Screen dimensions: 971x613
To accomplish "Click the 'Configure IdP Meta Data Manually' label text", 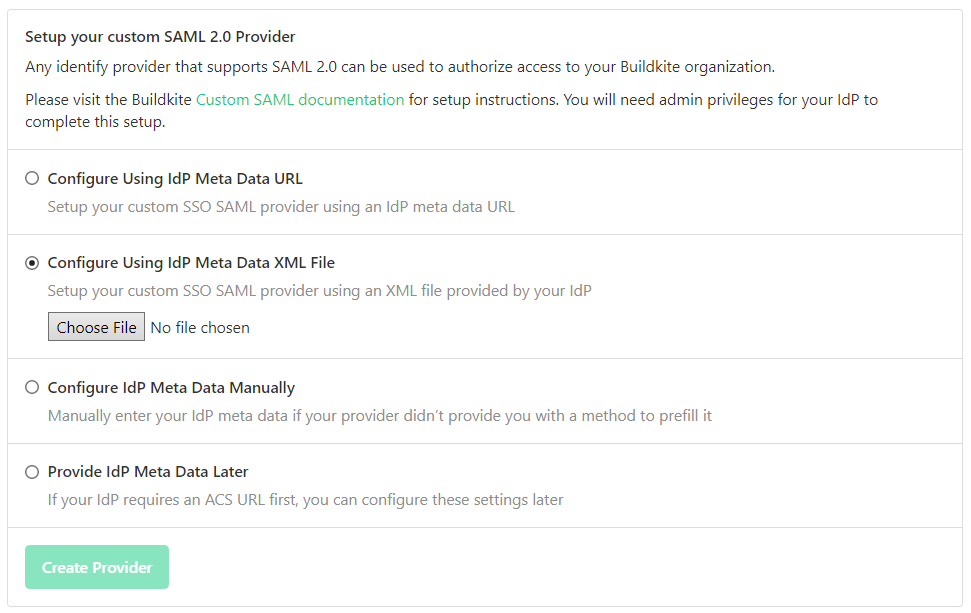I will [171, 387].
